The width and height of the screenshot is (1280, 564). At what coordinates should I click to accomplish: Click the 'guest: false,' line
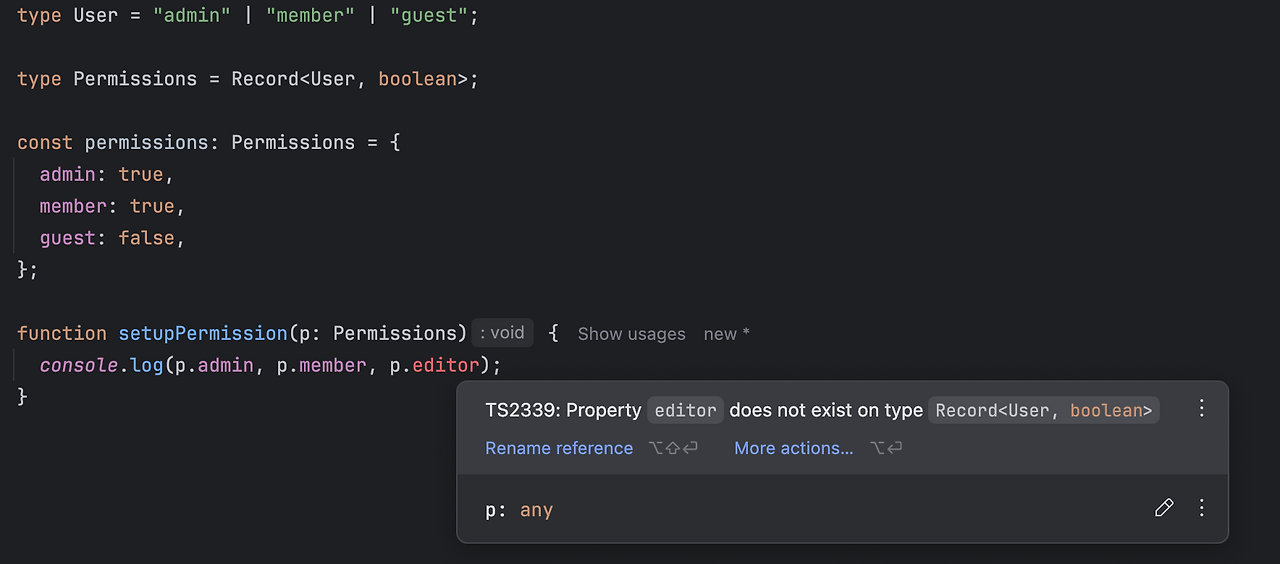pos(113,238)
